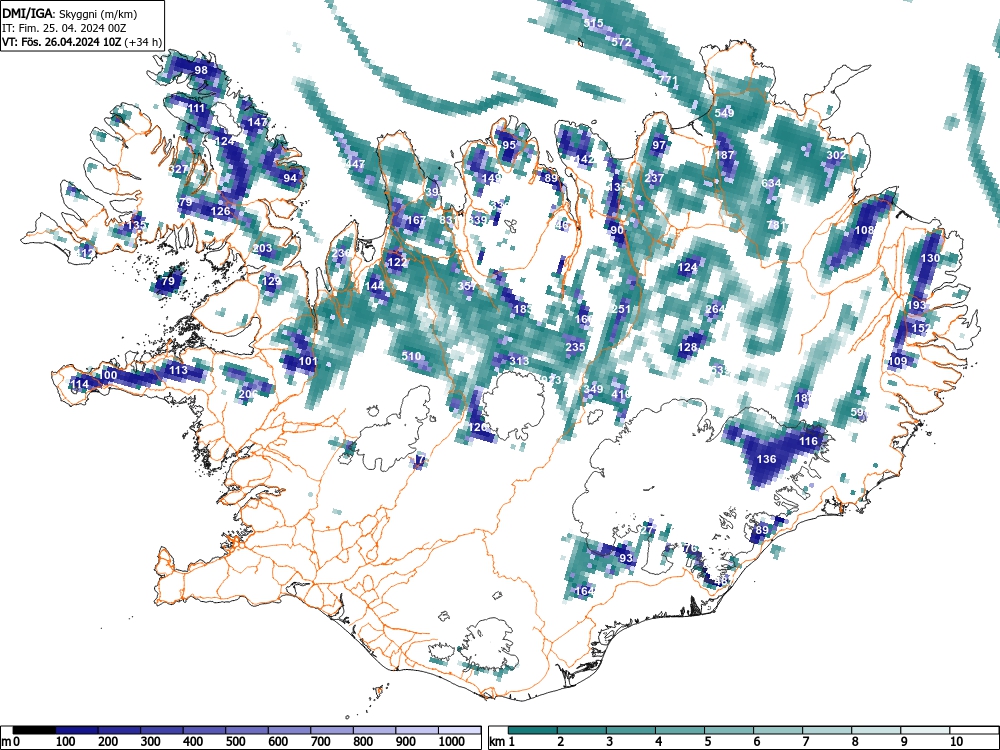Screen dimensions: 1000x750
Task: Click the visibility value '136'
Action: [x=766, y=459]
